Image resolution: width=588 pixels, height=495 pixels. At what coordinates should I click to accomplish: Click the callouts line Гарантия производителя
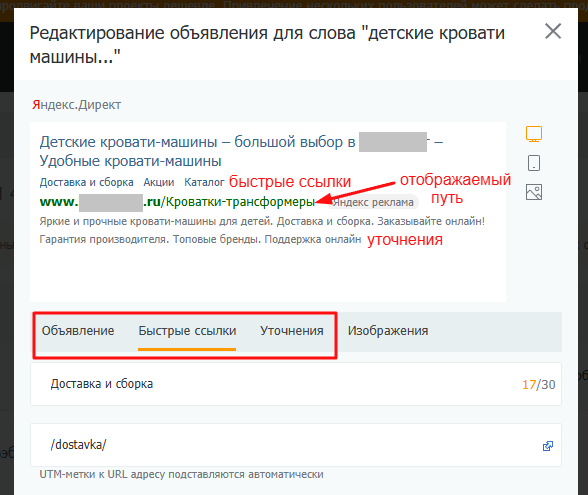(x=200, y=239)
